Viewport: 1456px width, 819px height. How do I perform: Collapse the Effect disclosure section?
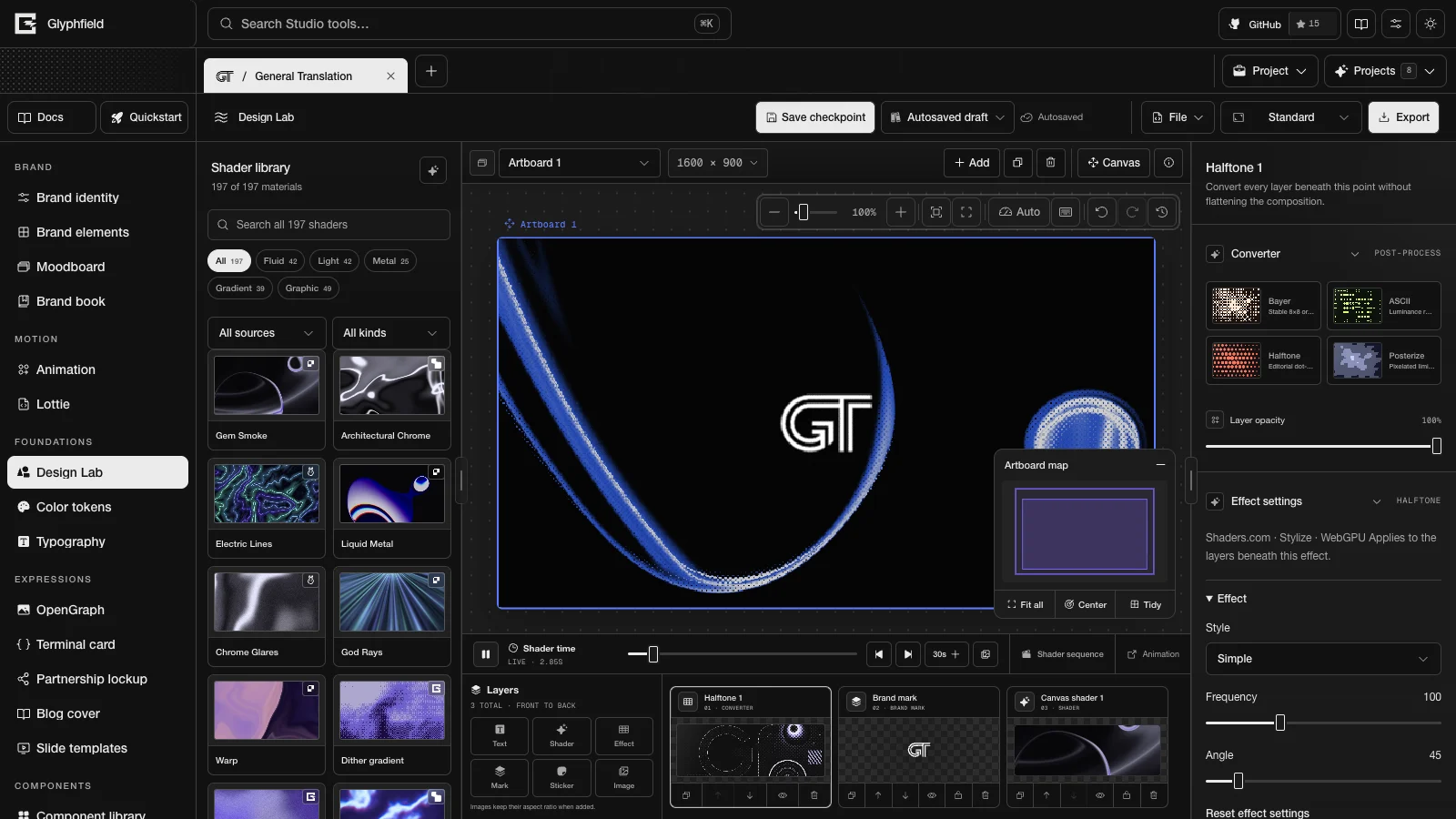point(1227,599)
